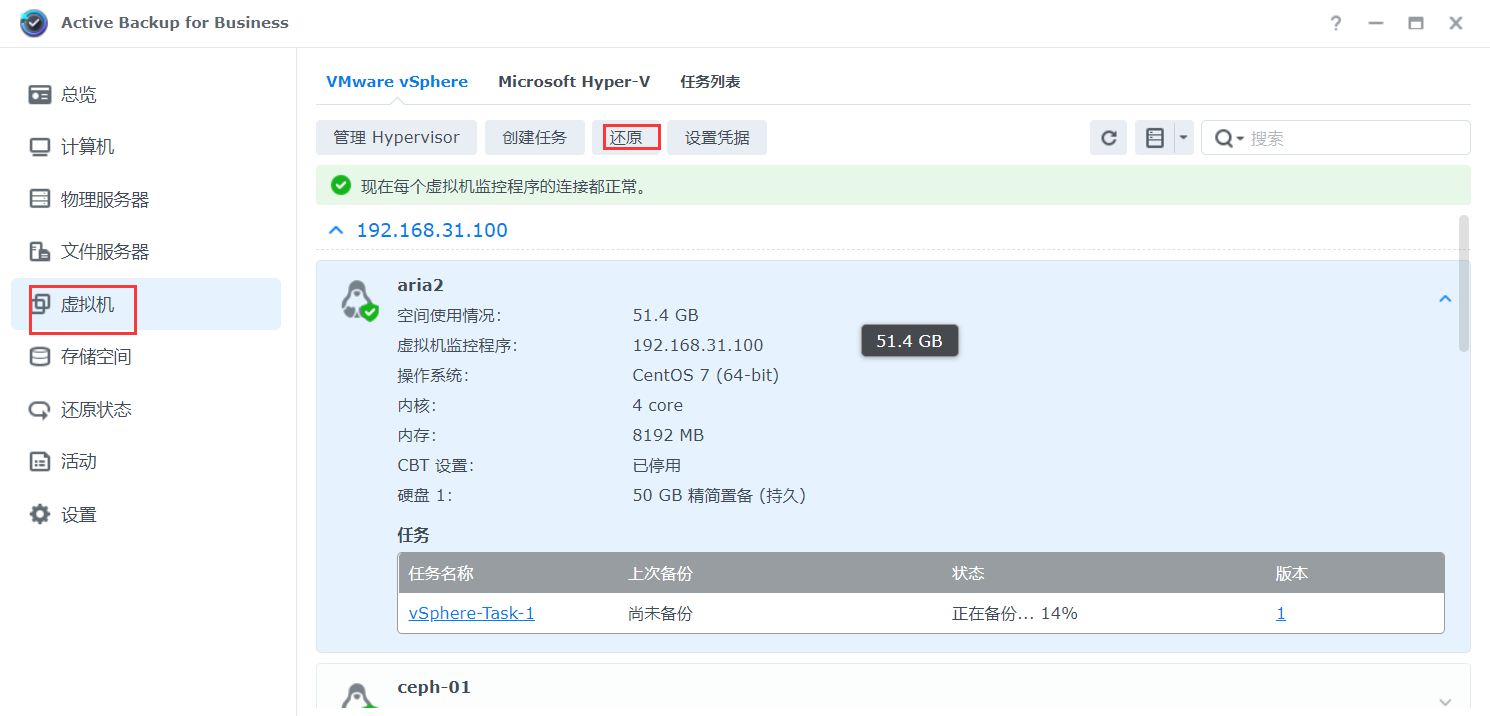Viewport: 1490px width, 716px height.
Task: Click the 50 GB 精简置备 (持久) value
Action: [719, 496]
